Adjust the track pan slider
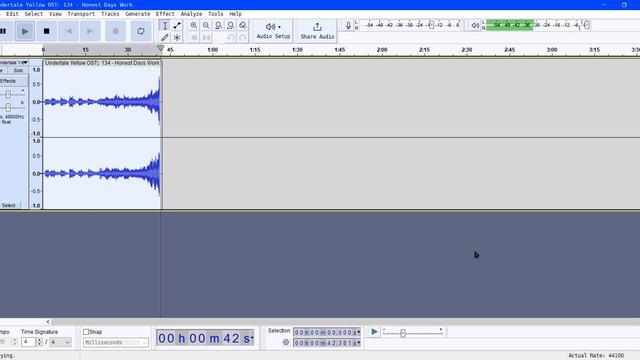The image size is (640, 360). coord(8,107)
